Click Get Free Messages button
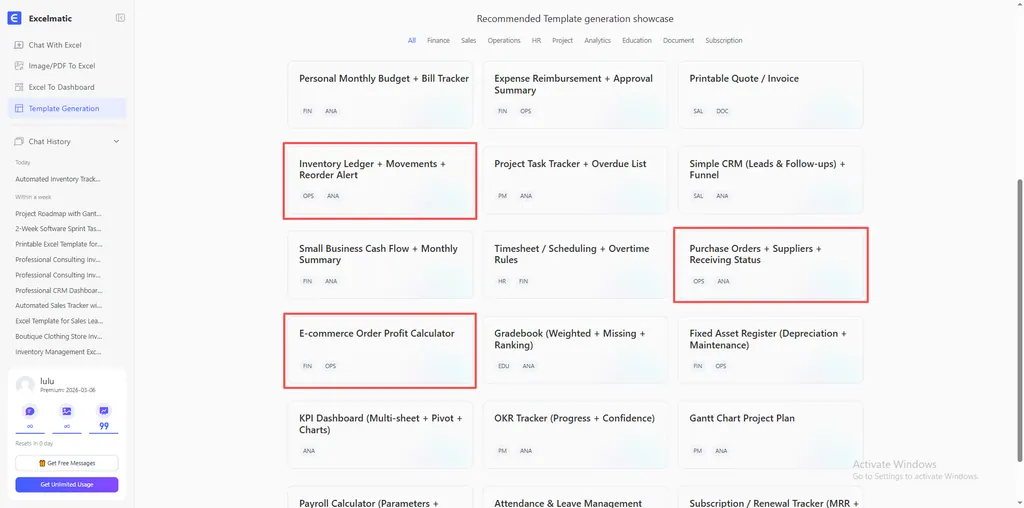 click(x=66, y=463)
